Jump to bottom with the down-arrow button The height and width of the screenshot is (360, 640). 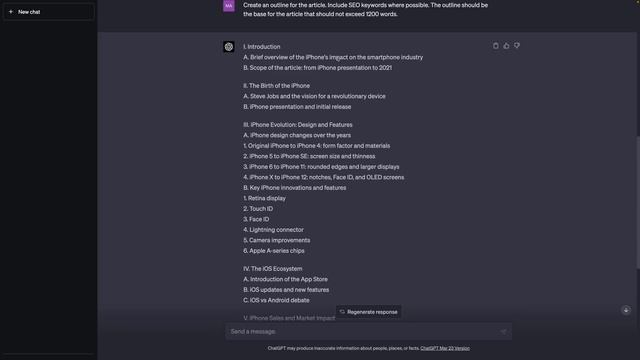pos(626,310)
